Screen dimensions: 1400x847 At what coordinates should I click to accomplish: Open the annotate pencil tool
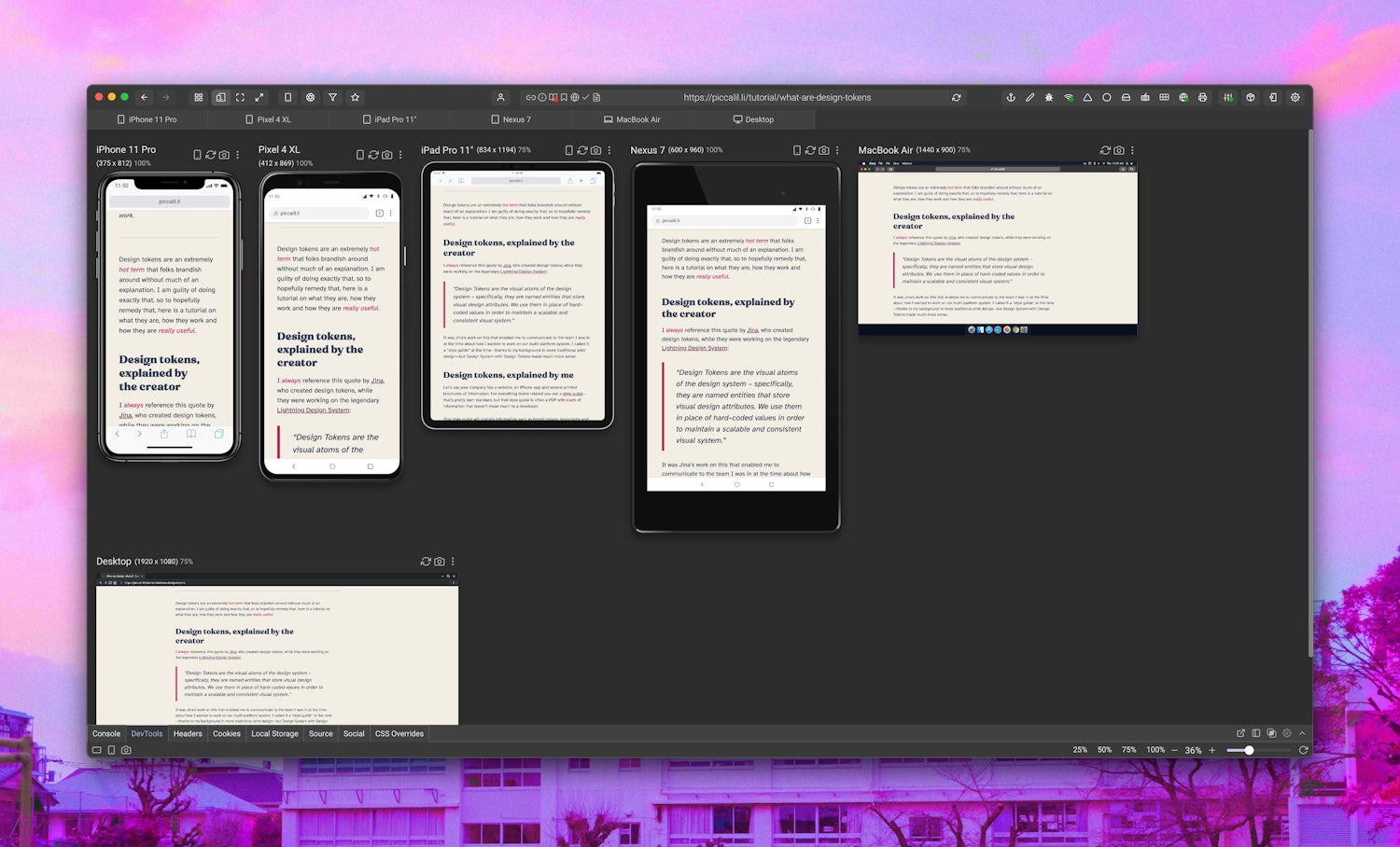[1029, 97]
